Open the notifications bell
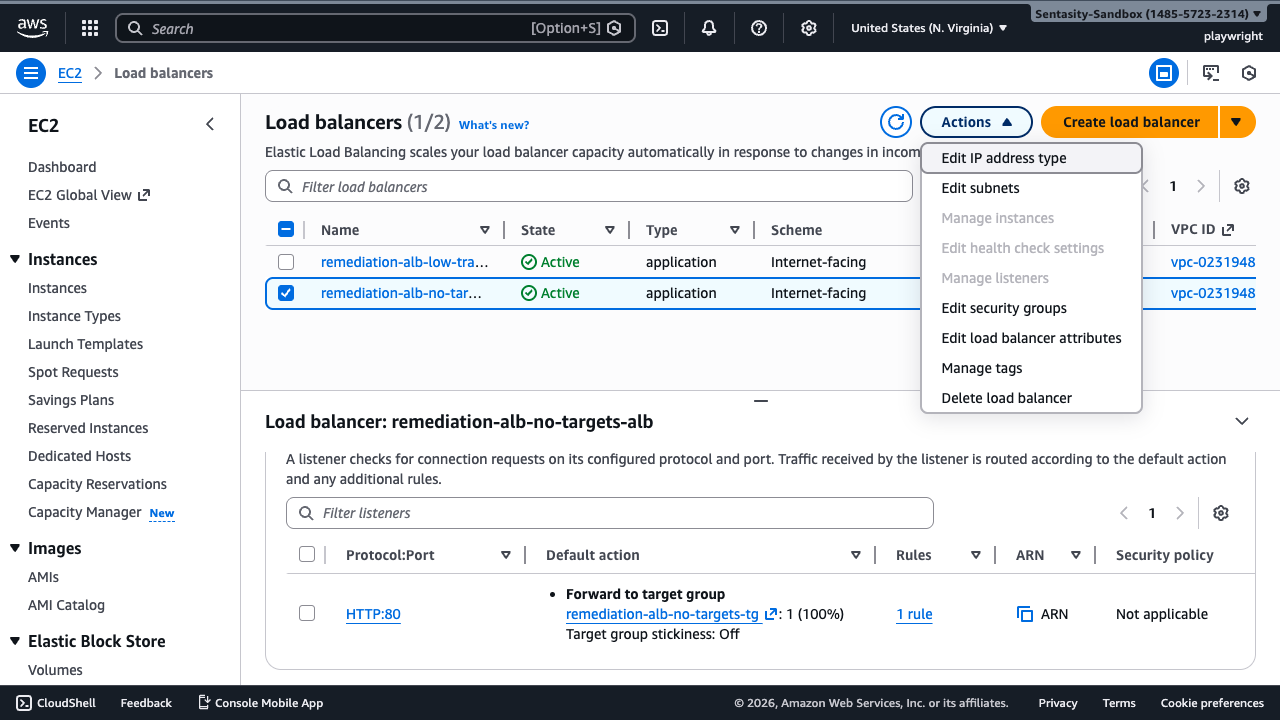1280x720 pixels. pos(709,28)
